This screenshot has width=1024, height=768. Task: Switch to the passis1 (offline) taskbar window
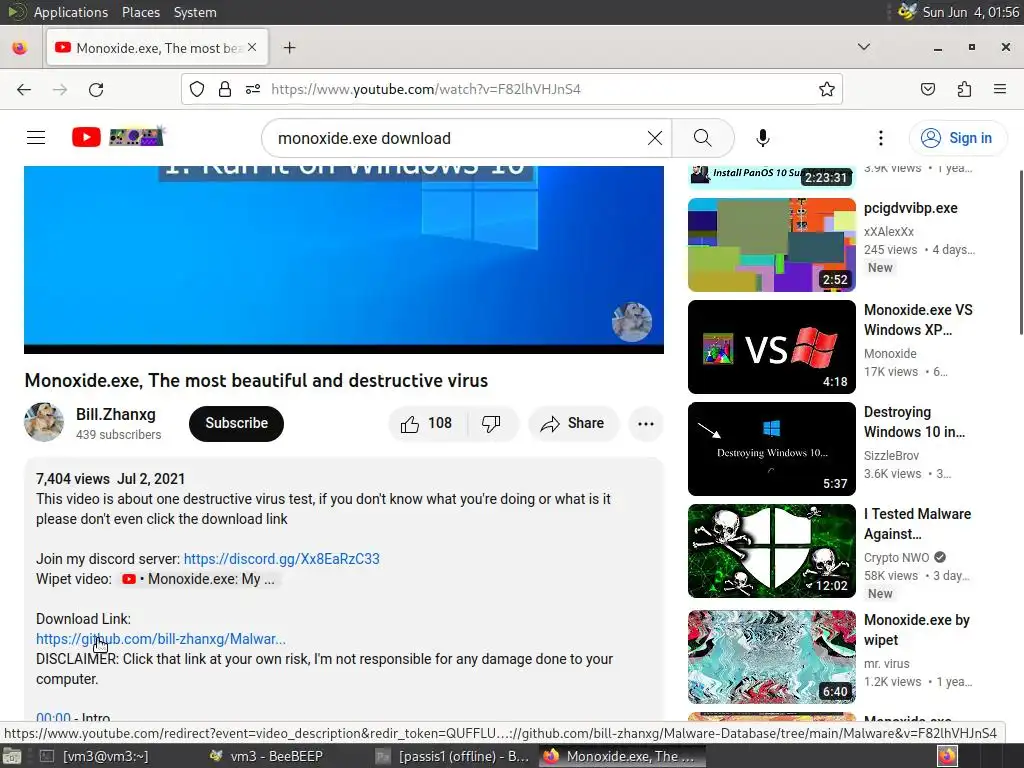point(454,756)
